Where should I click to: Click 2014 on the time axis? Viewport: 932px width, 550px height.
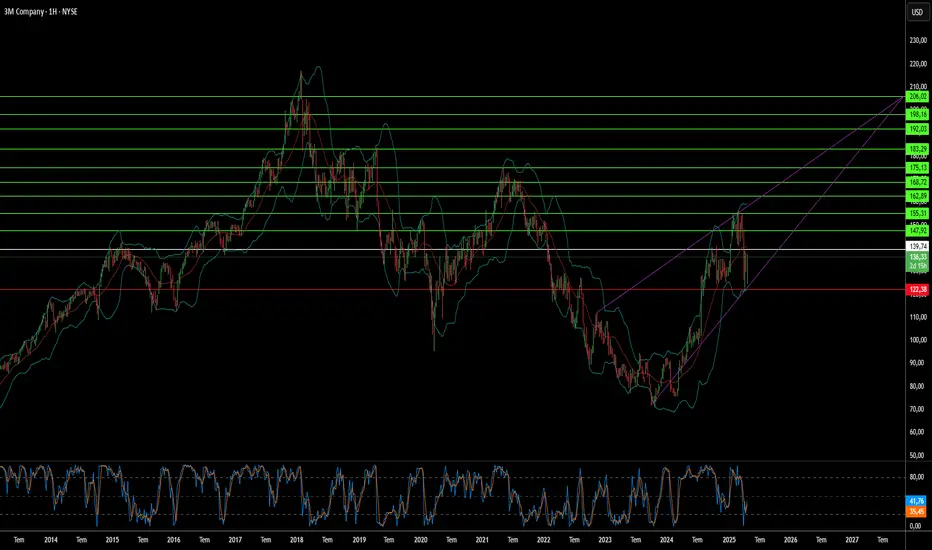[51, 538]
